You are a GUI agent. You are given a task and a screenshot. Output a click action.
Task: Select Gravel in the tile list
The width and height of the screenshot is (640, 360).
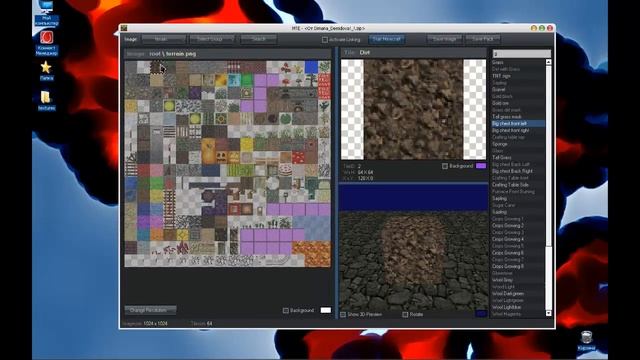(518, 89)
